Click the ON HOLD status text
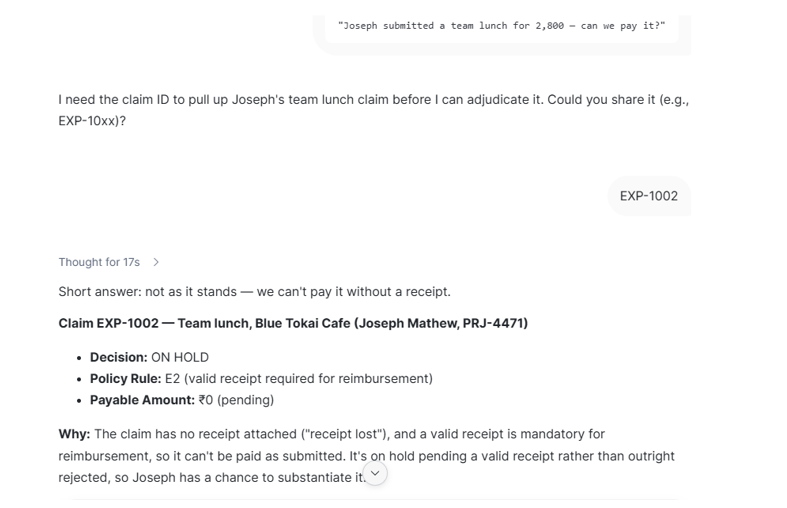The width and height of the screenshot is (787, 508). 180,357
